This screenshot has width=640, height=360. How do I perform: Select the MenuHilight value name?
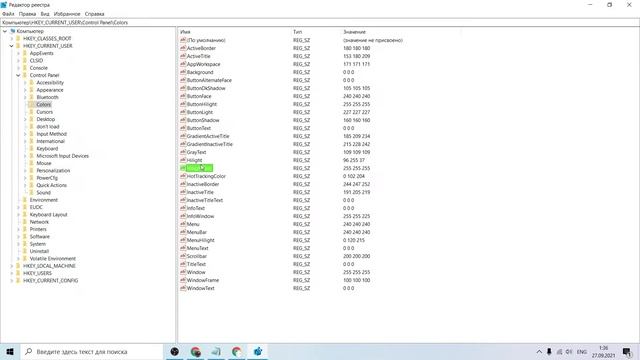(200, 240)
